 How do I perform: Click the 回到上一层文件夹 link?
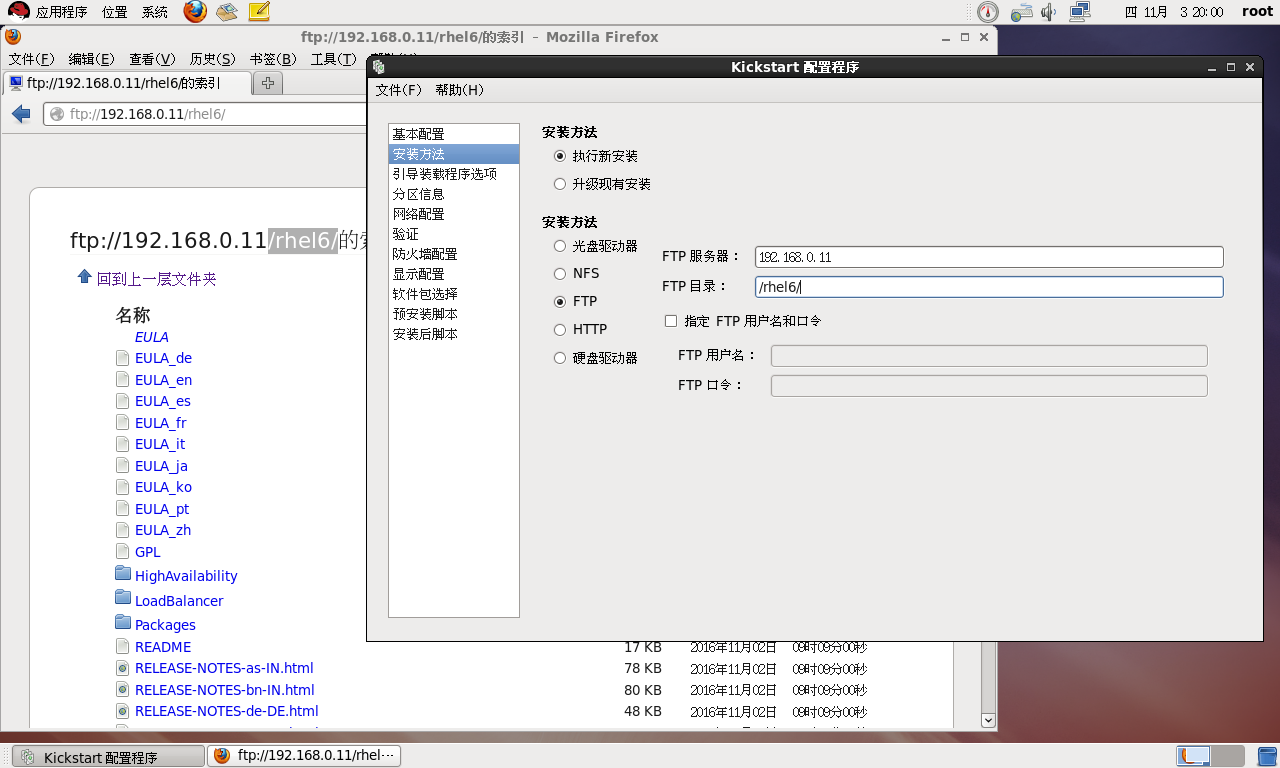coord(156,279)
